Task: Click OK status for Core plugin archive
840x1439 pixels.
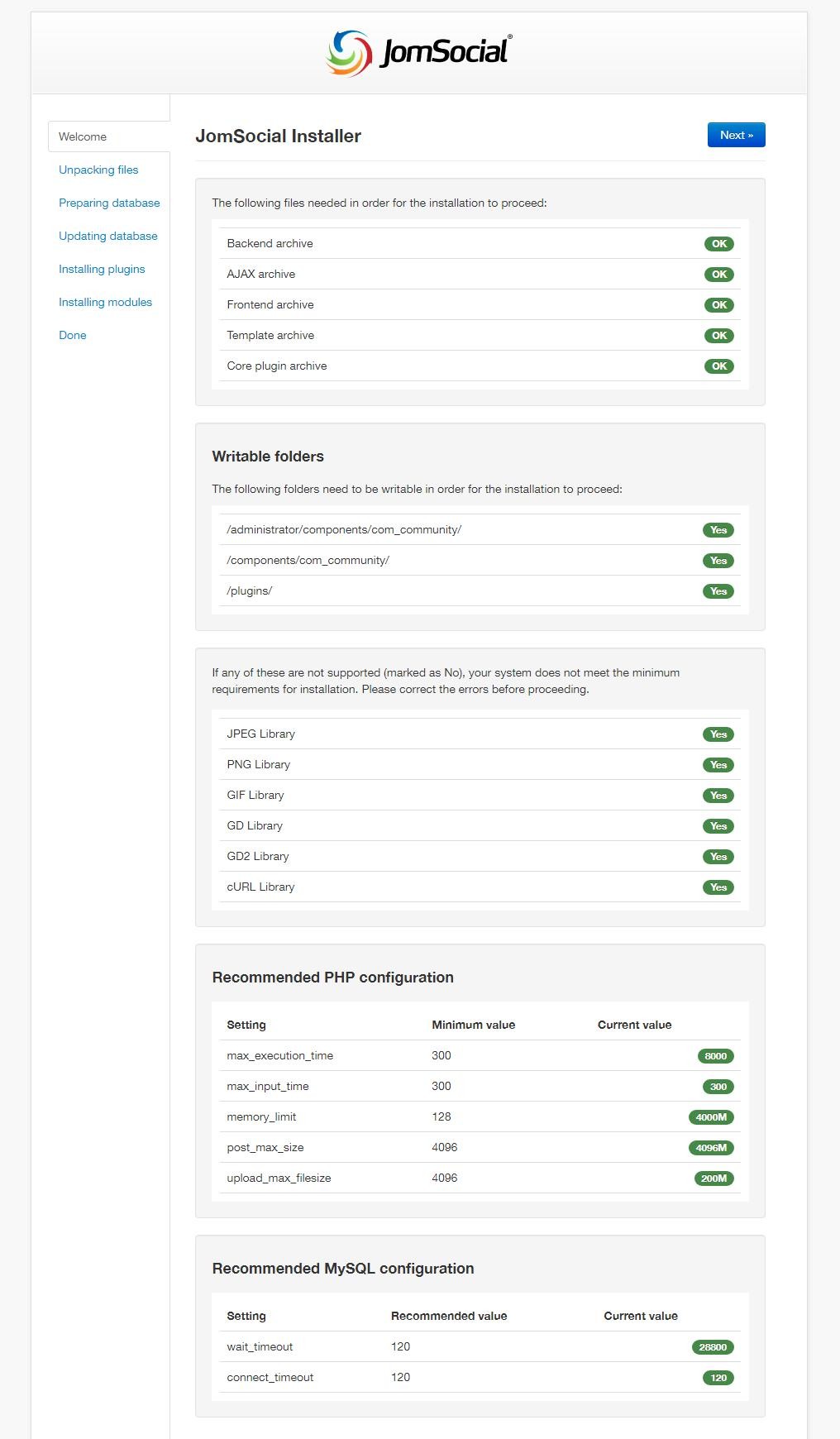Action: tap(719, 366)
